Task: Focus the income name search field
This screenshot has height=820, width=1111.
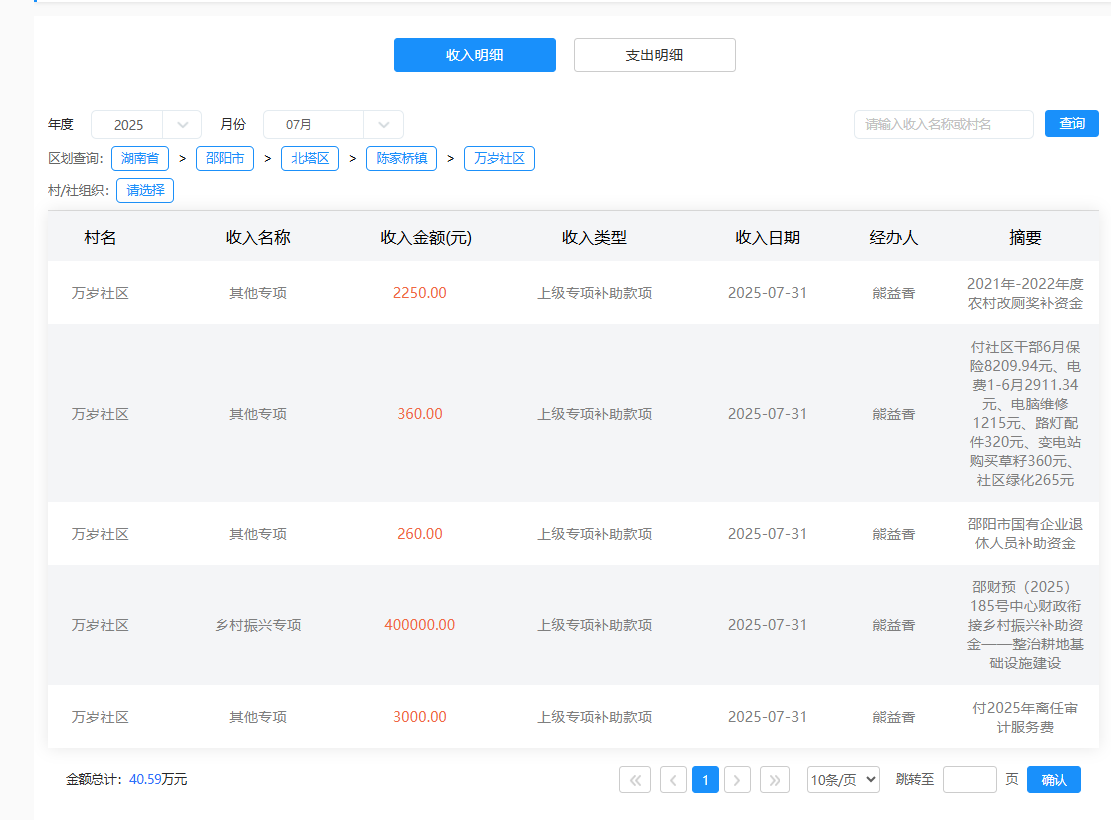Action: coord(943,125)
